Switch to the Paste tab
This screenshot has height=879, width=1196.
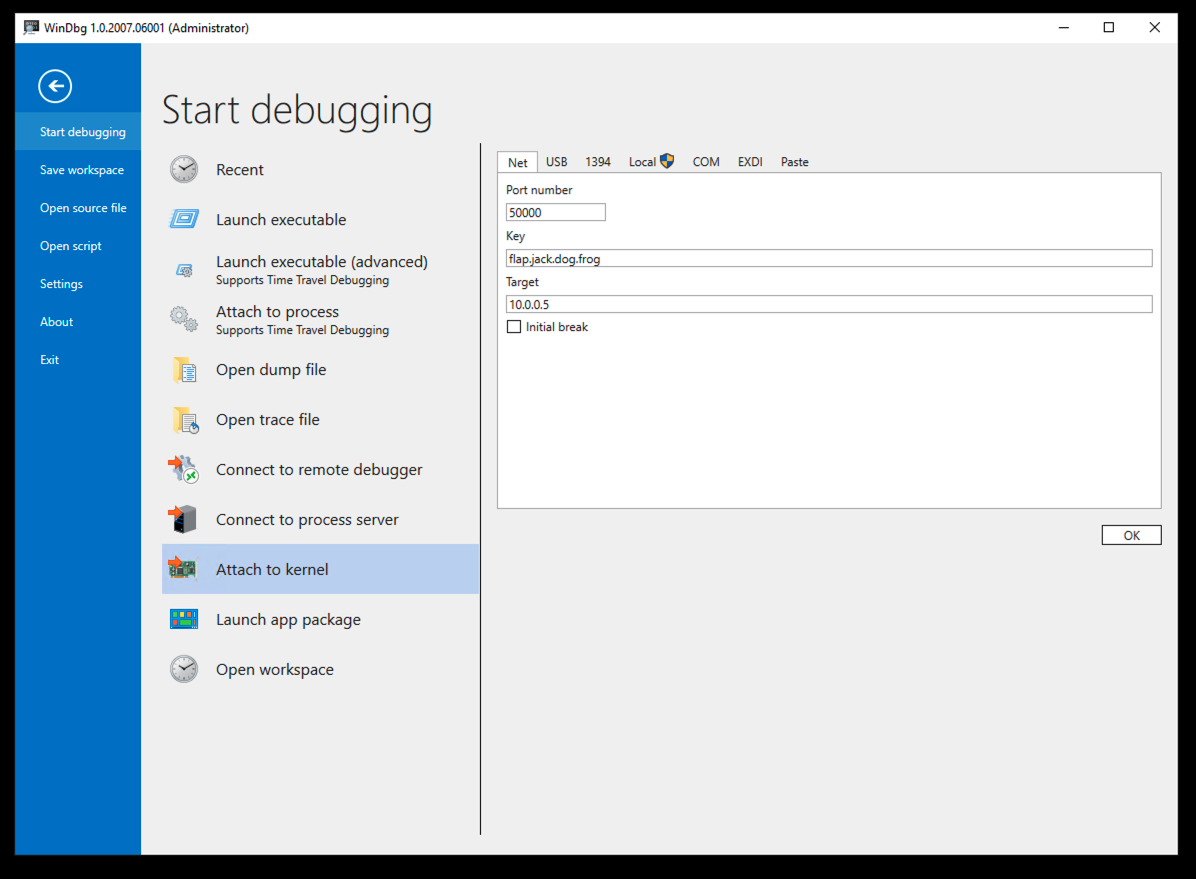(x=795, y=162)
